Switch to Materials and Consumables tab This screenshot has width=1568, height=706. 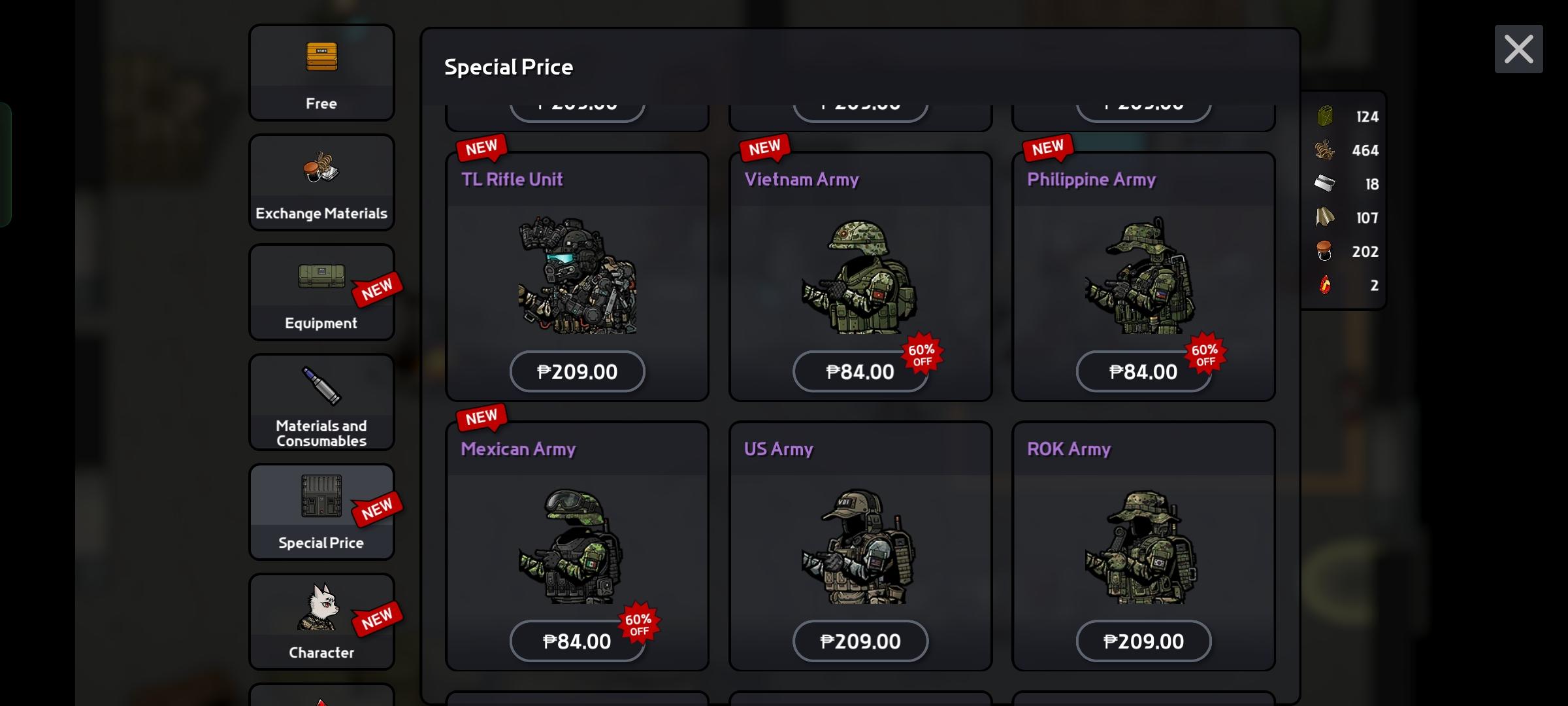[321, 402]
